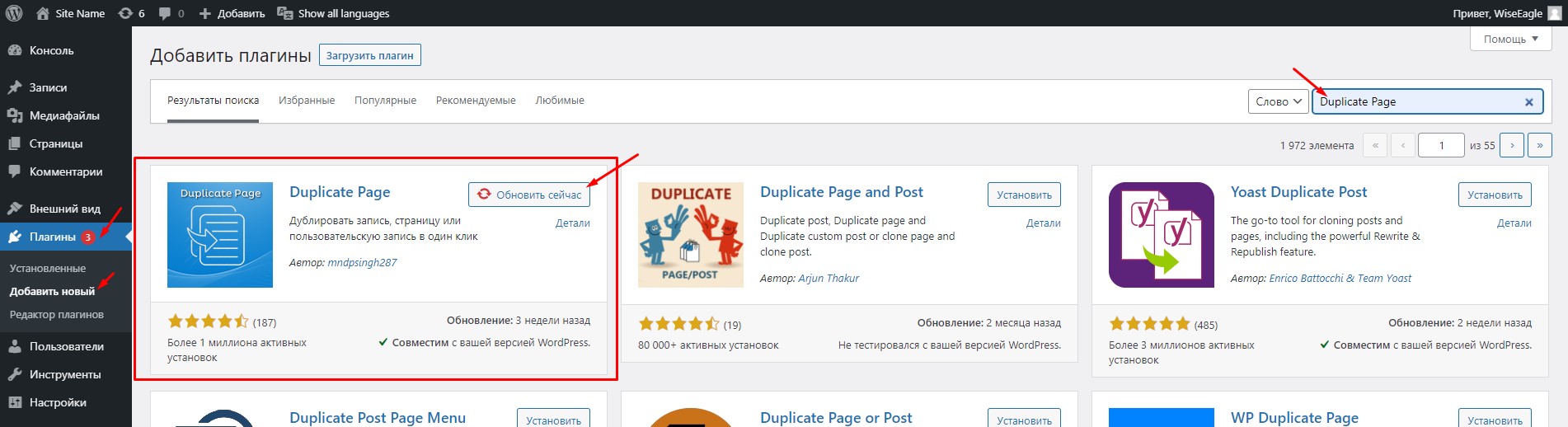
Task: Switch to Рекомендуемые tab
Action: tap(476, 101)
